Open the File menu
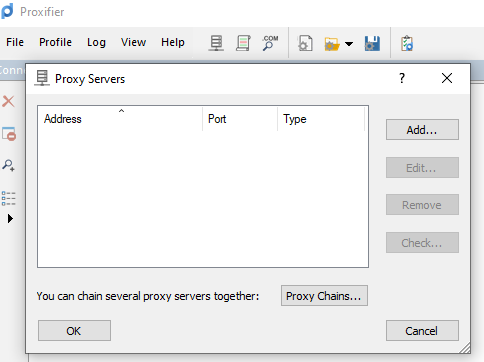Image resolution: width=484 pixels, height=362 pixels. [15, 42]
